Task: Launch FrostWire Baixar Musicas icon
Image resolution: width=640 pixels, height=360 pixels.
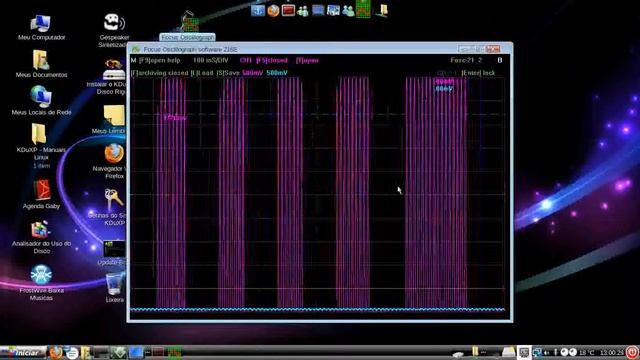Action: pos(41,275)
